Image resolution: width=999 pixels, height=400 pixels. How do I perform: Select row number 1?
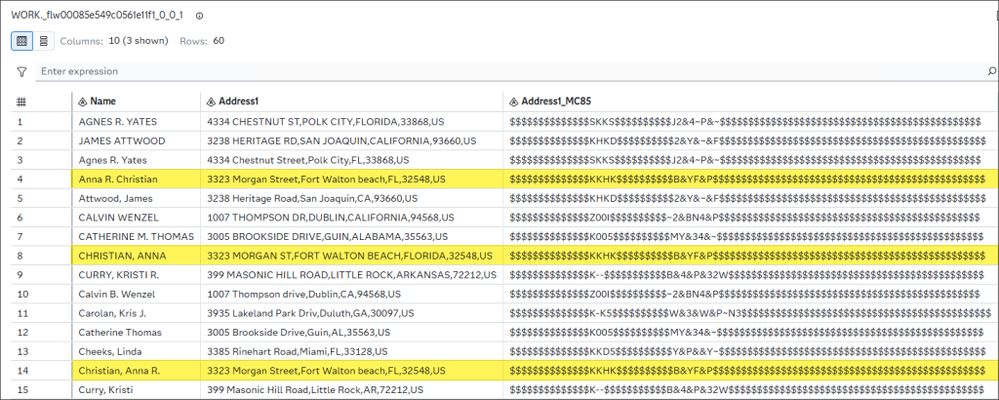click(20, 122)
